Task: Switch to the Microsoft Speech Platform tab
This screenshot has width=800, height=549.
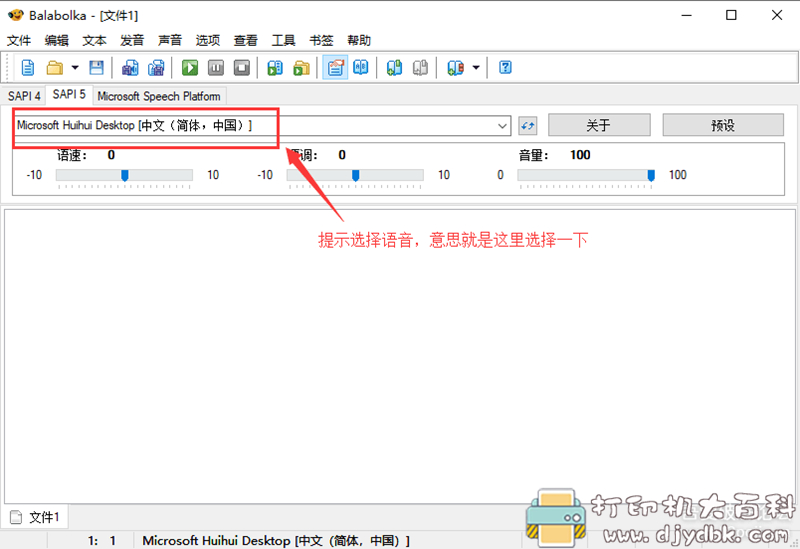Action: point(159,96)
